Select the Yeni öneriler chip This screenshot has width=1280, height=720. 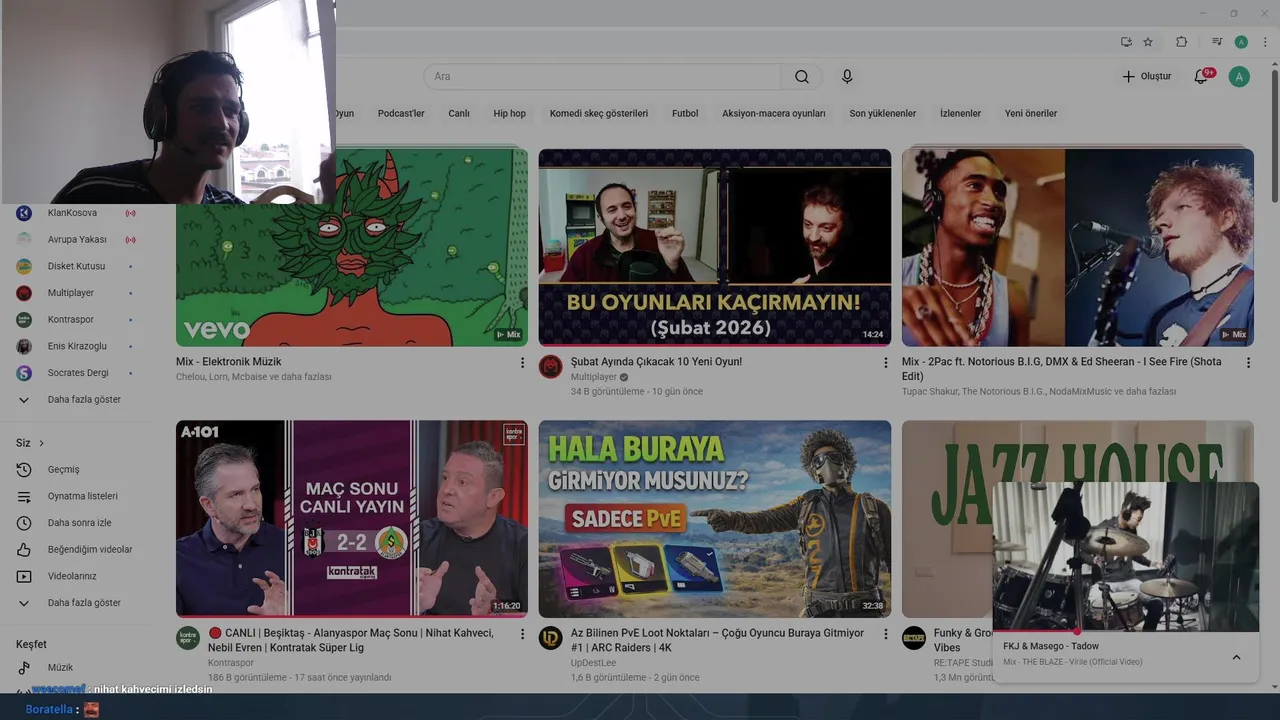coord(1031,113)
